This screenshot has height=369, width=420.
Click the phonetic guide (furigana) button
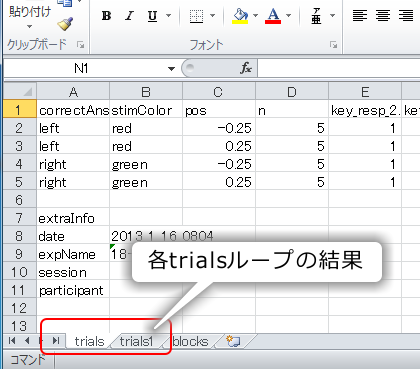[316, 16]
